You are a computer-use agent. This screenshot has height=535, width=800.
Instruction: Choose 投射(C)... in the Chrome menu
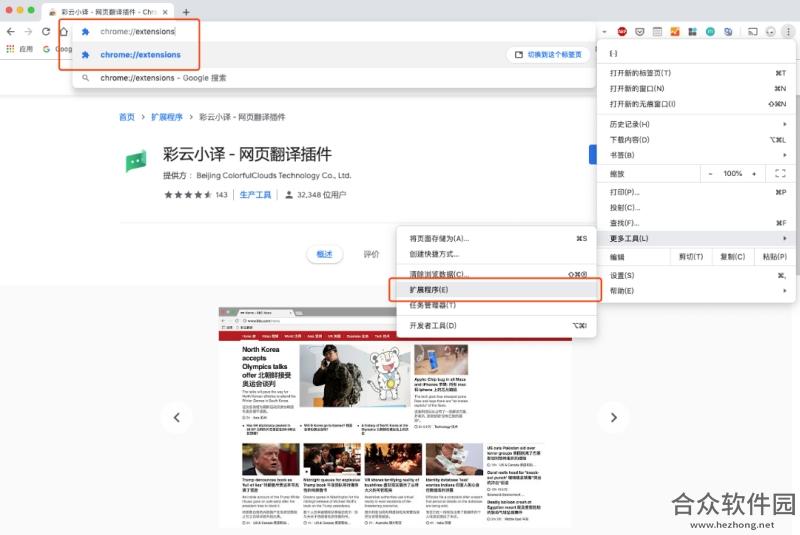tap(697, 208)
